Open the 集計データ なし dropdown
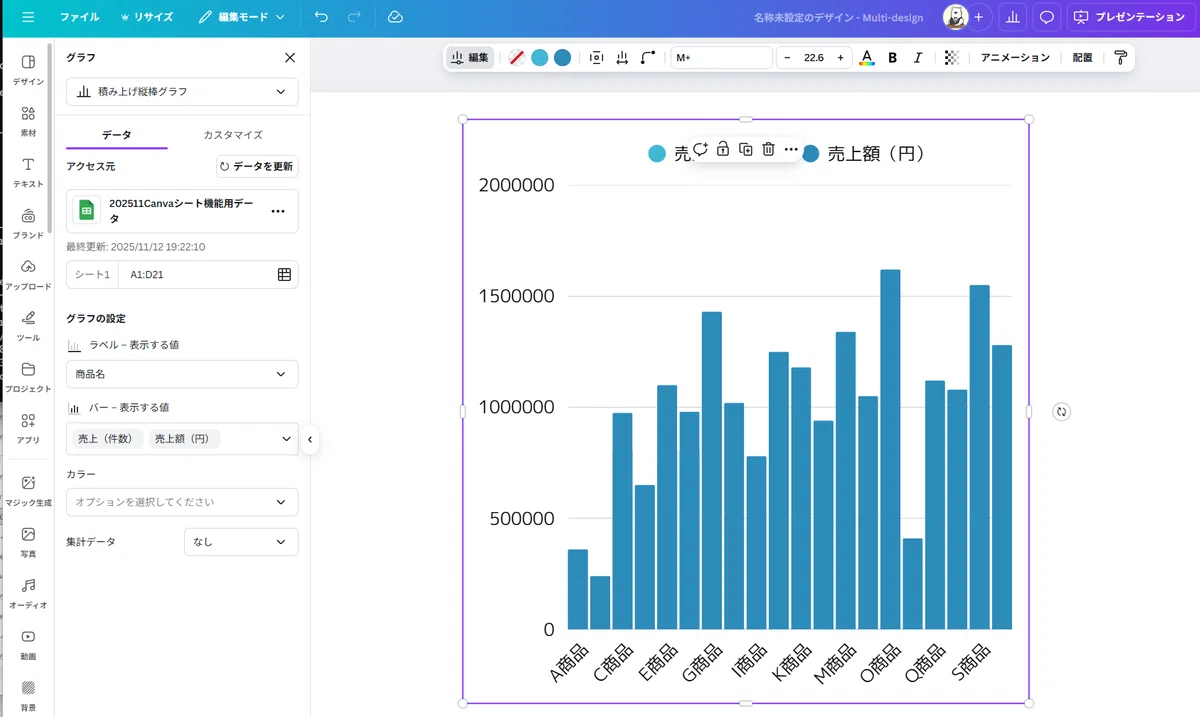The image size is (1200, 717). (241, 542)
